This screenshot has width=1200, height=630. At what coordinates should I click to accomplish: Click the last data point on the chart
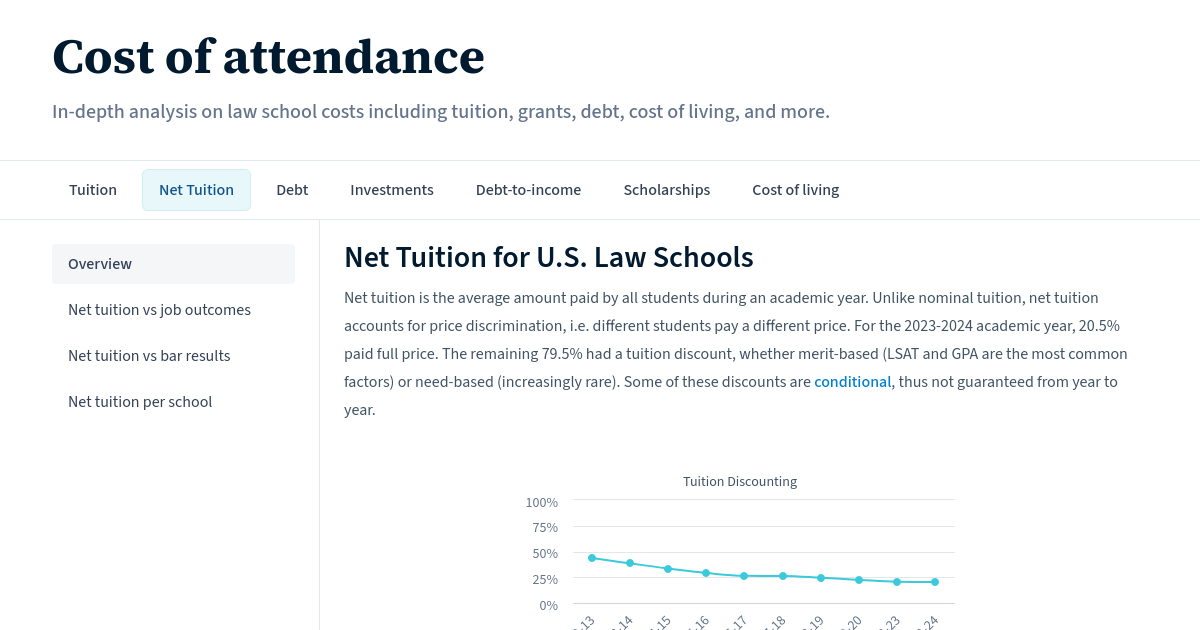(934, 581)
